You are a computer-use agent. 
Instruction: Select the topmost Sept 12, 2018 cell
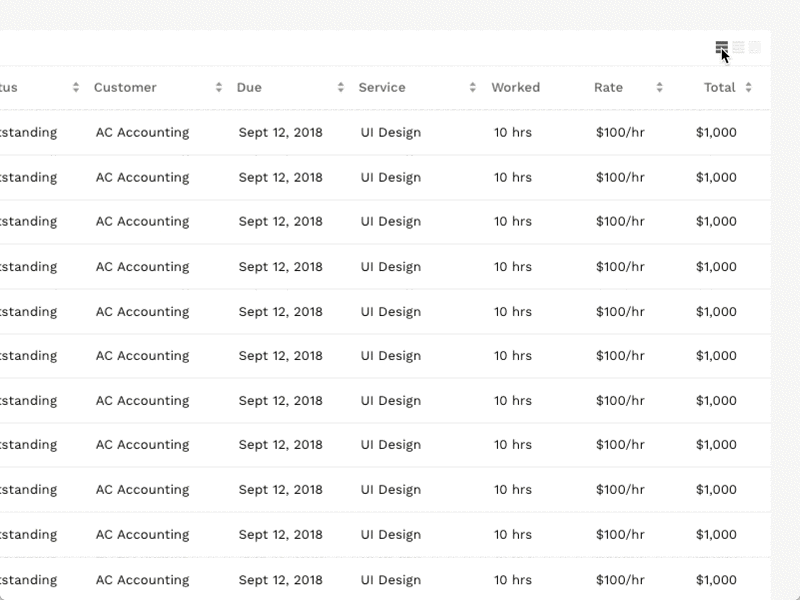pos(281,132)
